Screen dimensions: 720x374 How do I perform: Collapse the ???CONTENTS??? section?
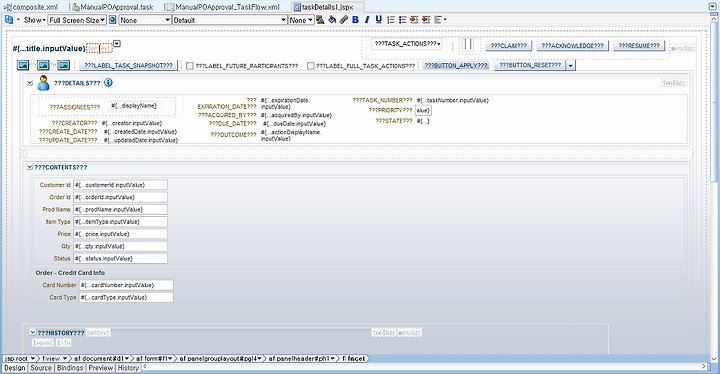click(30, 167)
